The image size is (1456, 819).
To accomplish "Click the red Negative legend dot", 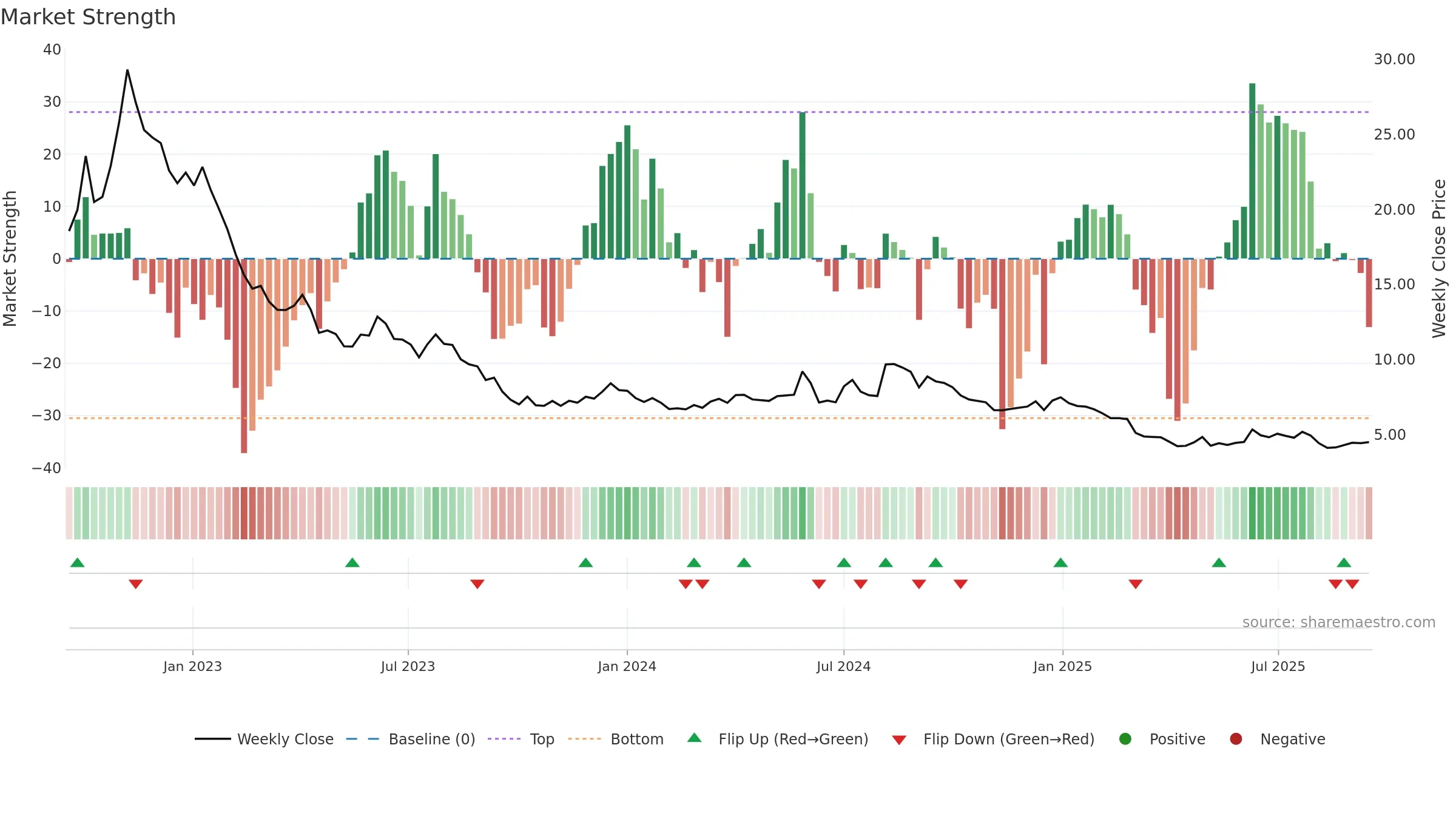I will (x=1236, y=739).
